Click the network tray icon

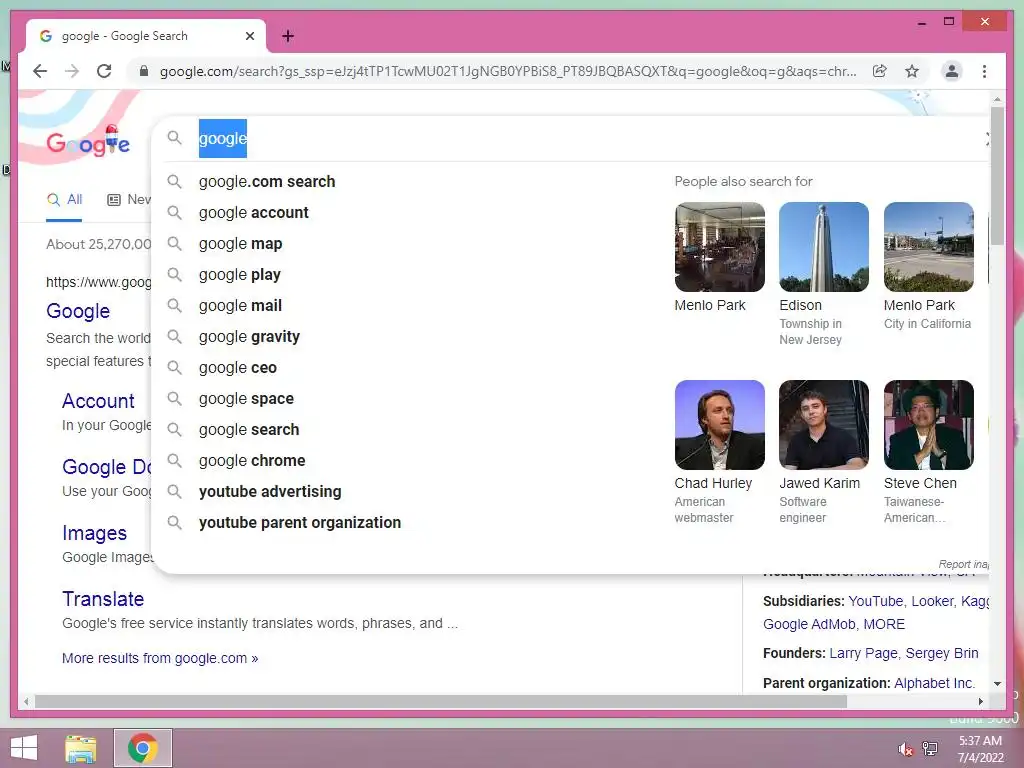coord(930,748)
